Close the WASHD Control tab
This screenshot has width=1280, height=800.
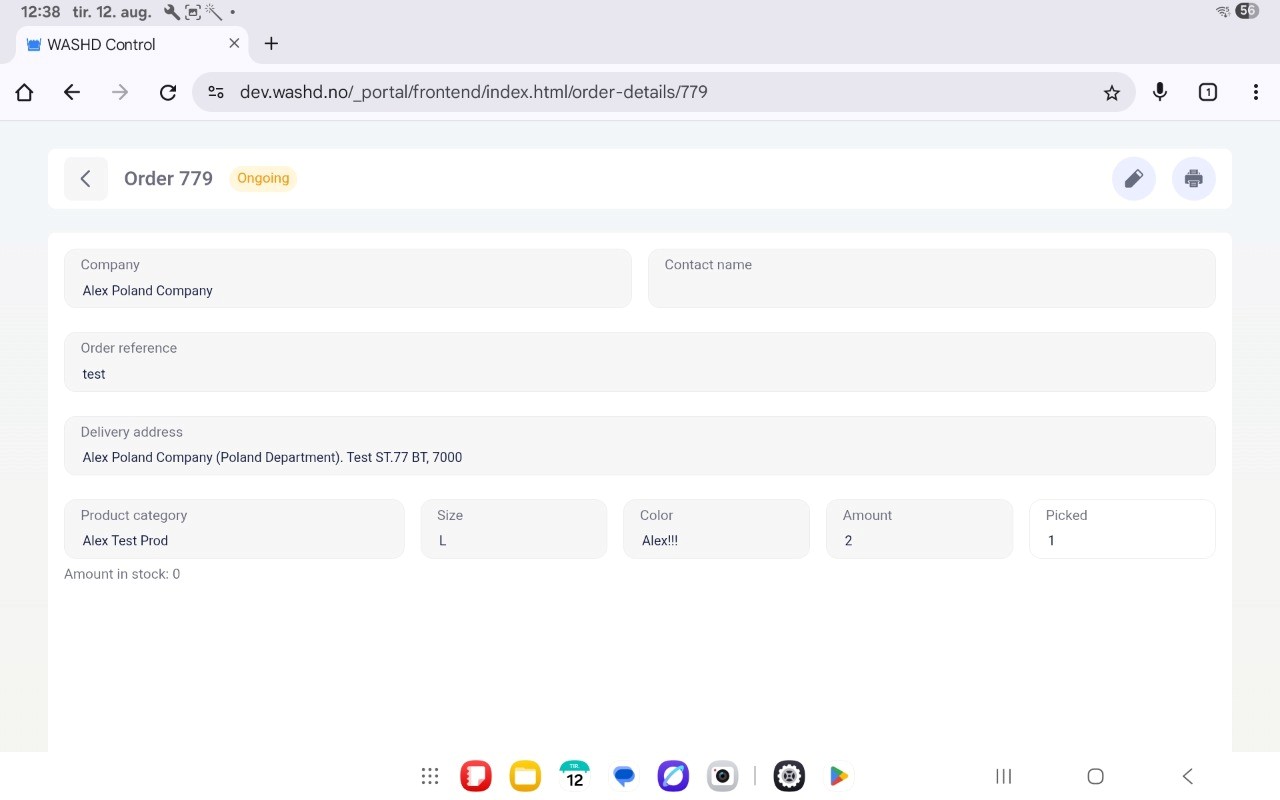tap(234, 44)
